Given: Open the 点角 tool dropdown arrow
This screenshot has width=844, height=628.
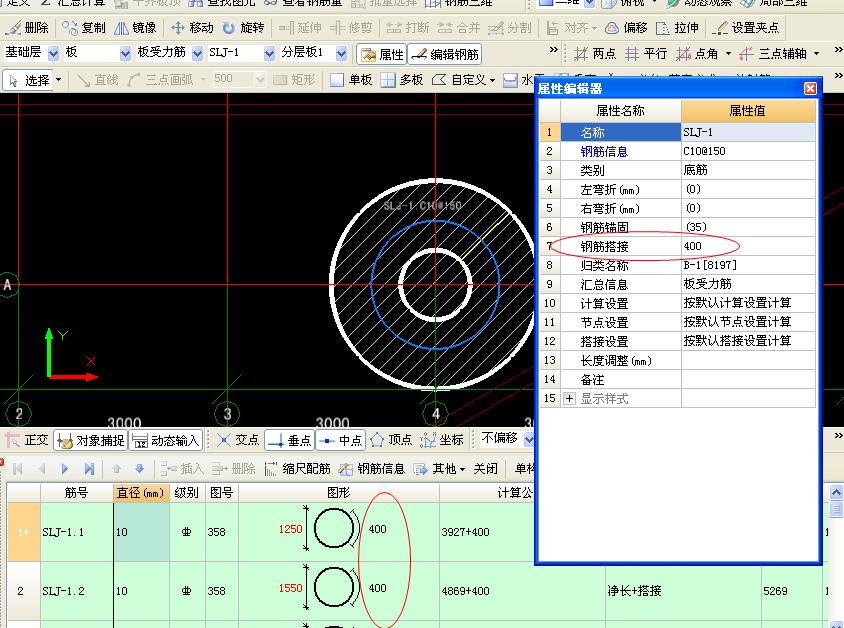Looking at the screenshot, I should click(728, 54).
